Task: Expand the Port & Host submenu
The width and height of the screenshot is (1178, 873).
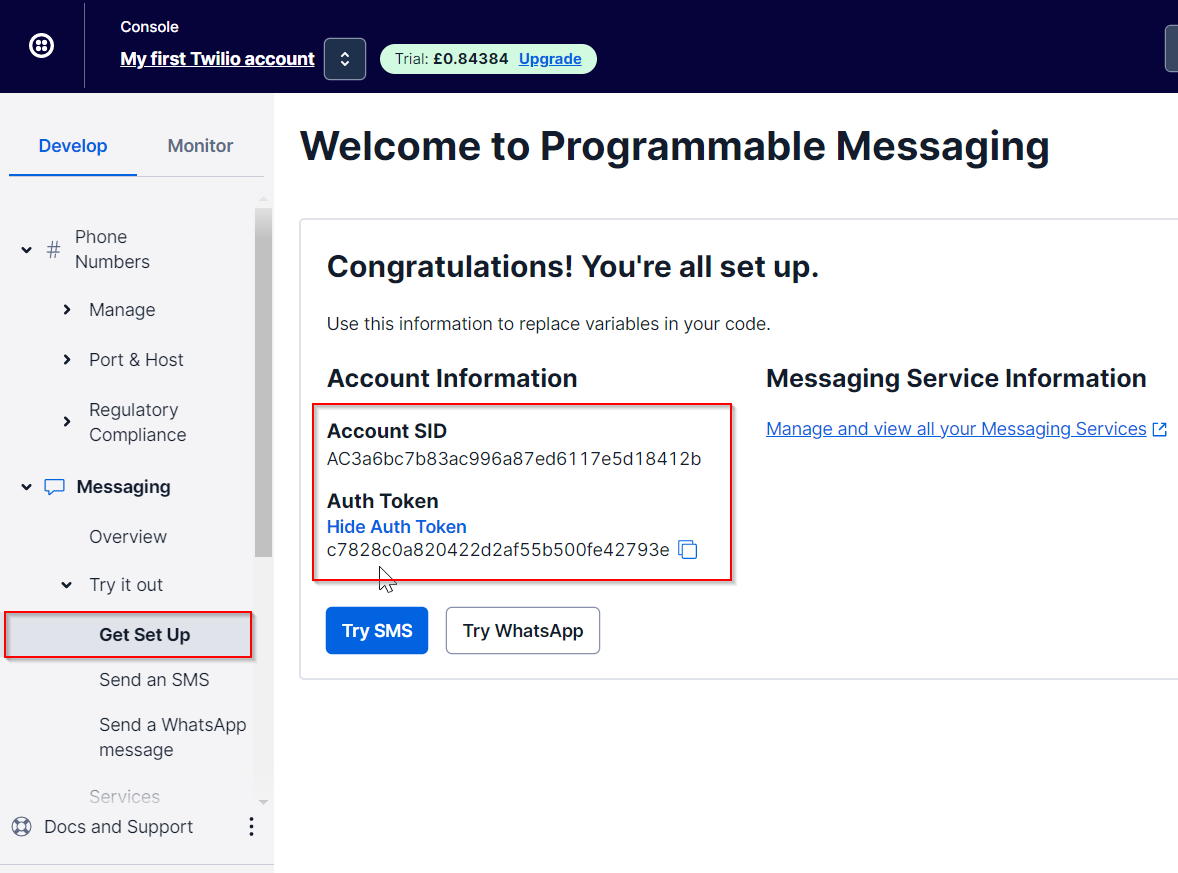Action: click(x=67, y=360)
